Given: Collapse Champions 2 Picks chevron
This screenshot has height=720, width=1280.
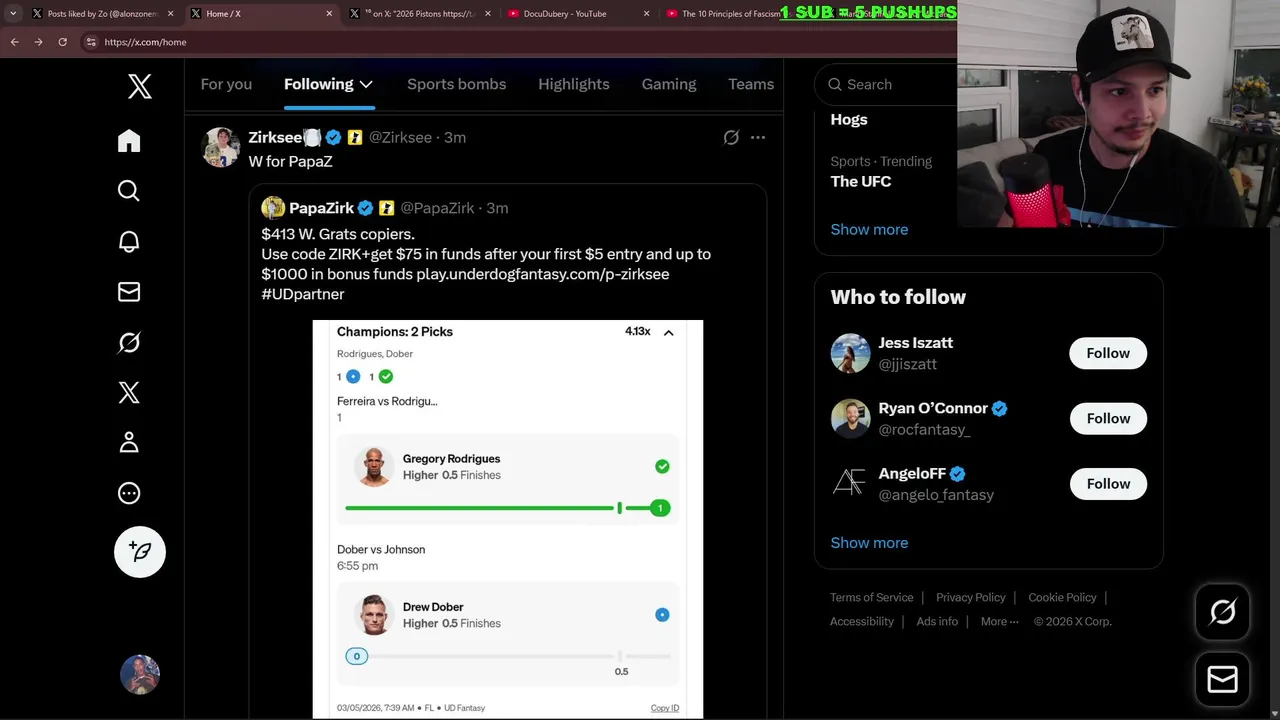Looking at the screenshot, I should tap(669, 332).
